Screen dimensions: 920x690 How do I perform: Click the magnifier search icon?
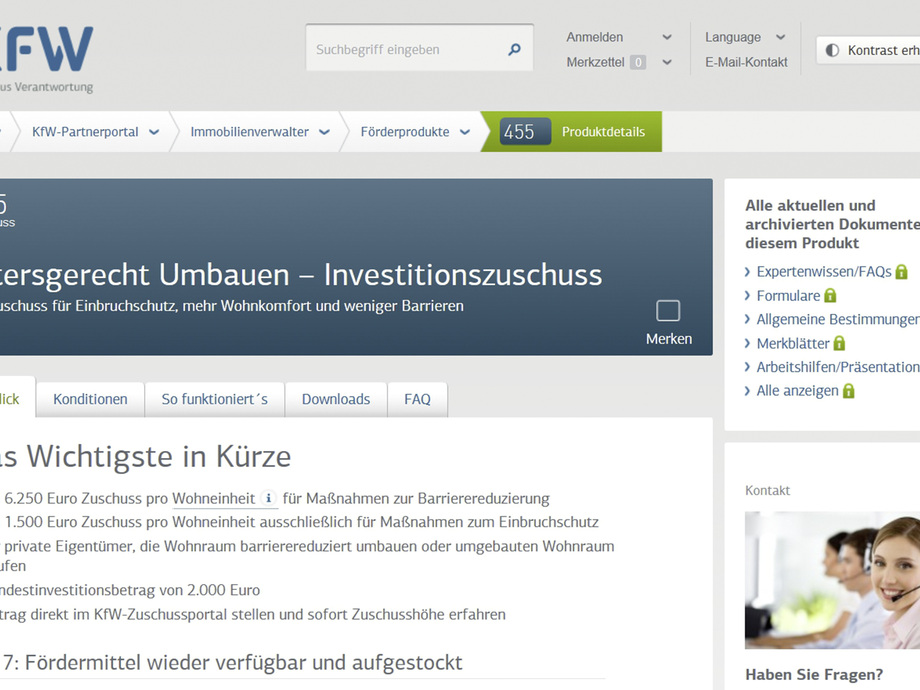[514, 49]
